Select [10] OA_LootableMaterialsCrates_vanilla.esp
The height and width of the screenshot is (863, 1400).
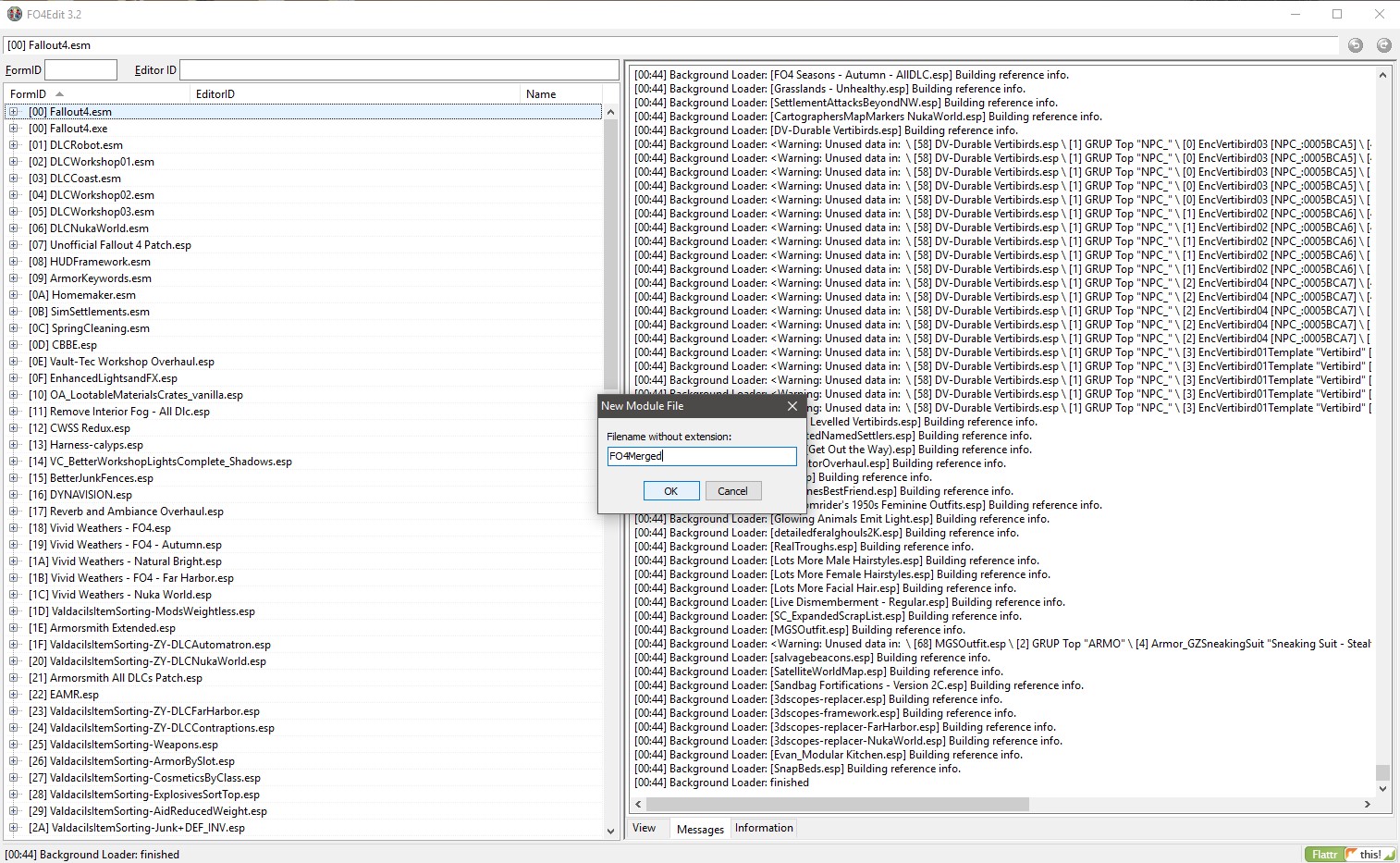[136, 395]
